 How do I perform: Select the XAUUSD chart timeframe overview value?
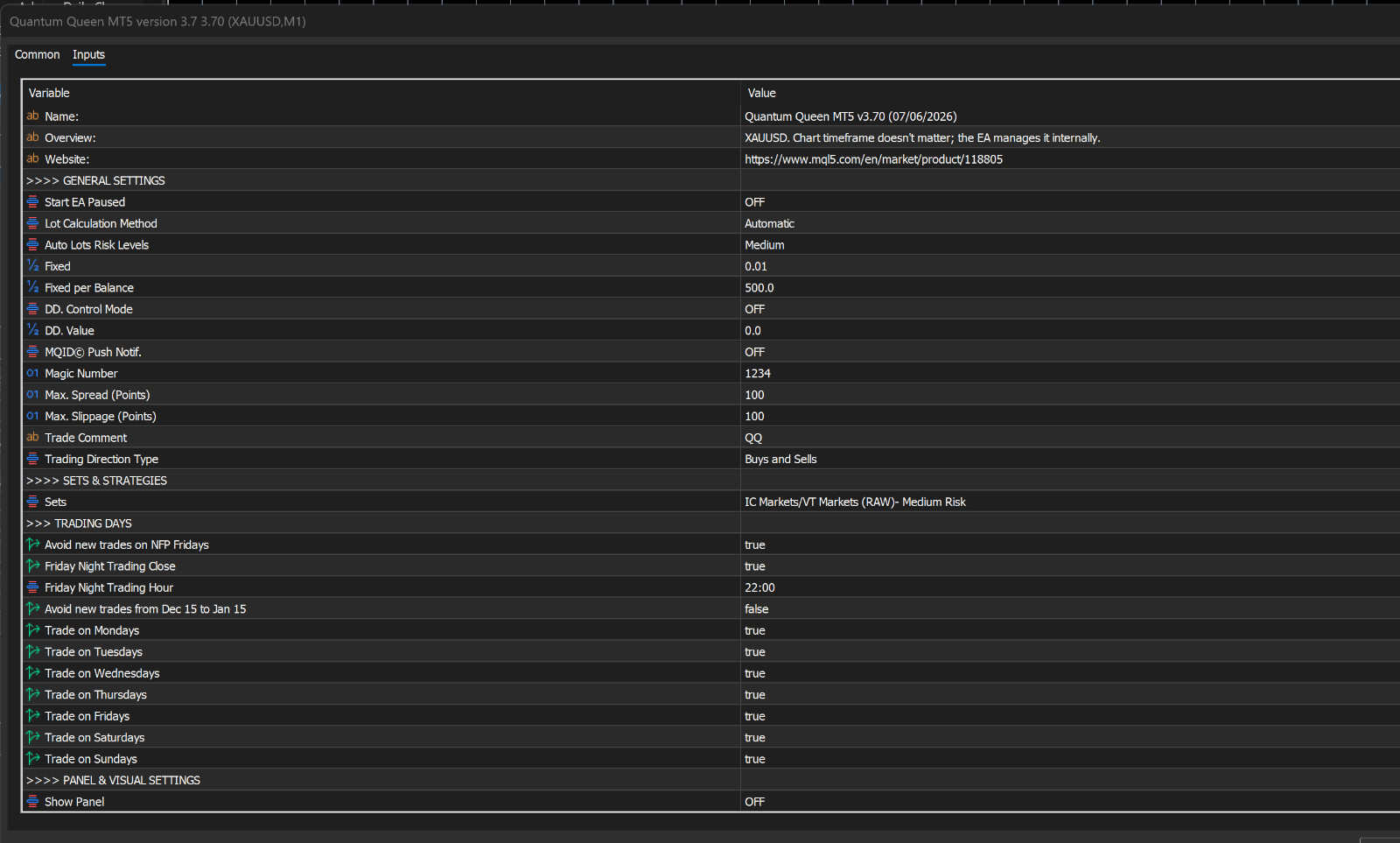(922, 137)
